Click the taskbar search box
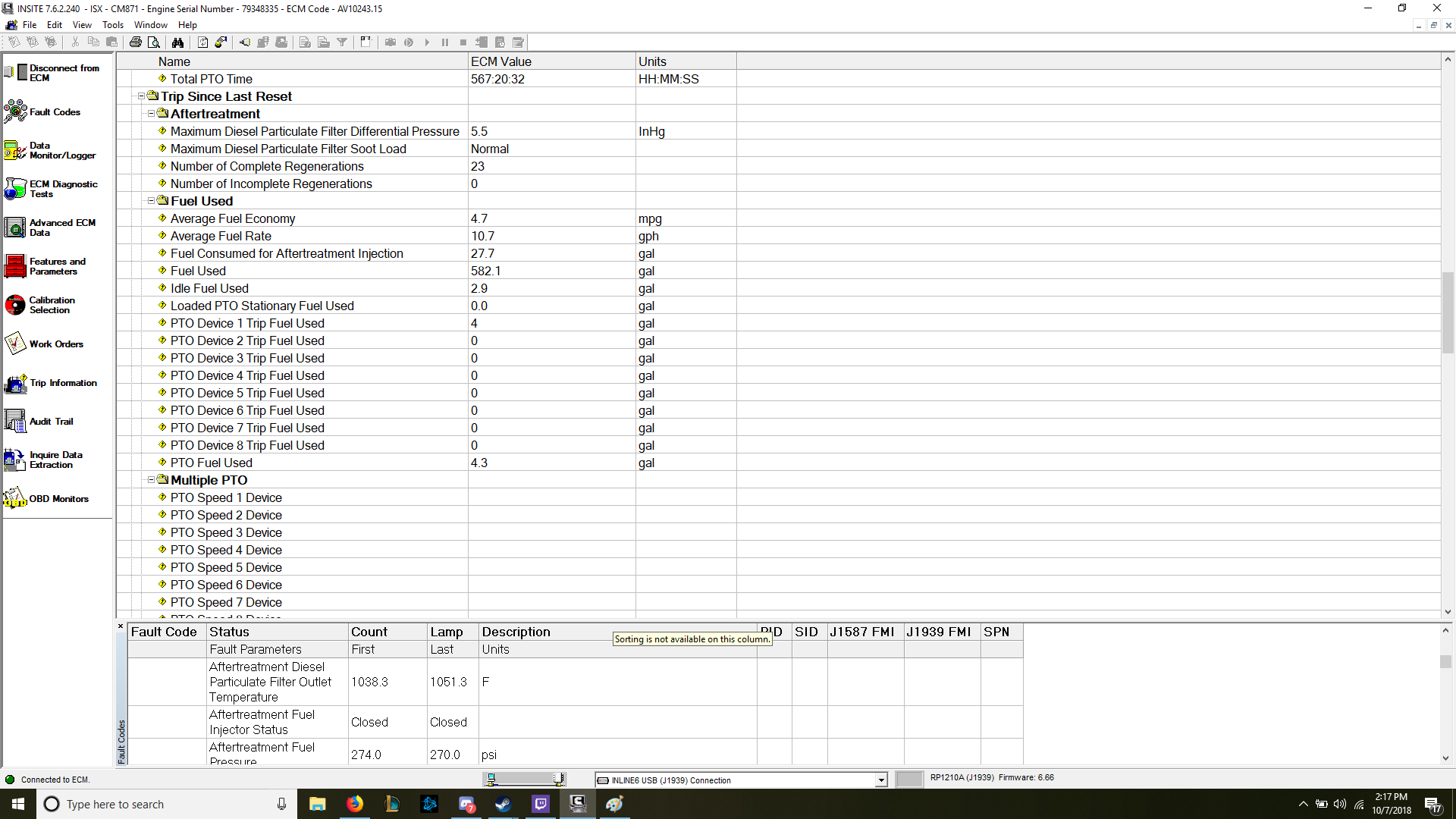This screenshot has width=1456, height=819. pos(167,804)
